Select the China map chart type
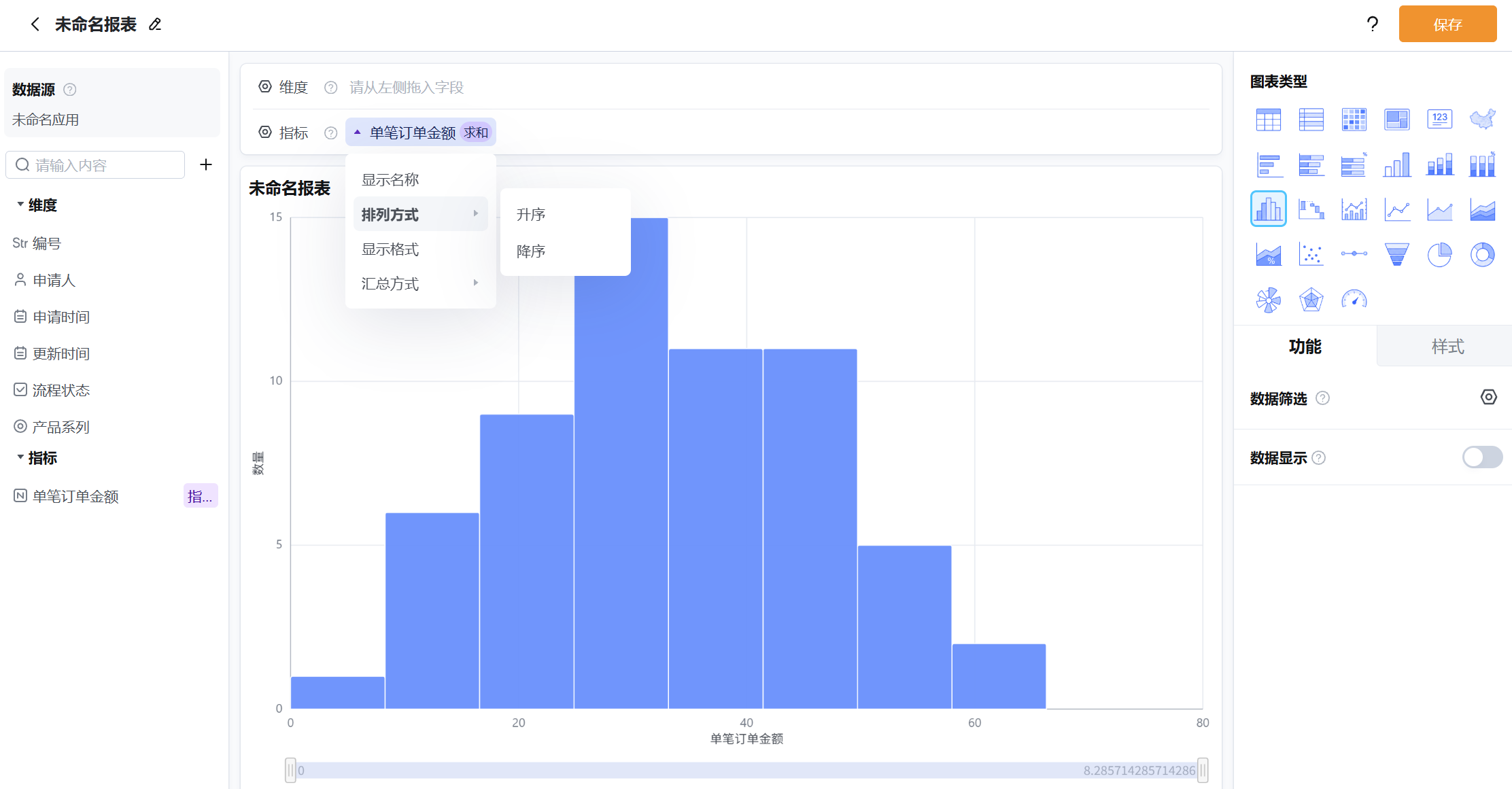1512x789 pixels. (x=1482, y=120)
